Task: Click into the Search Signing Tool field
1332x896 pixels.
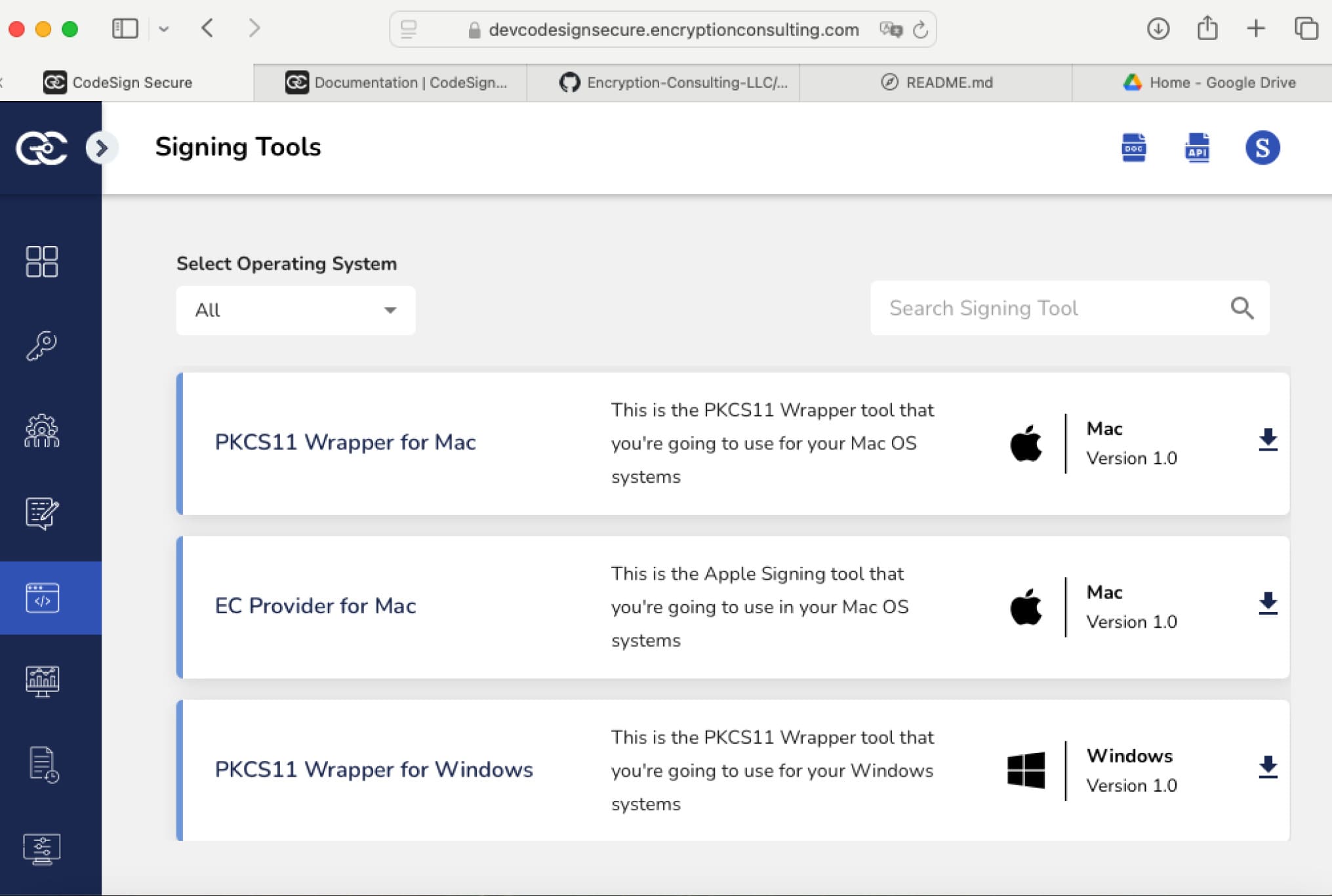Action: click(x=1049, y=308)
